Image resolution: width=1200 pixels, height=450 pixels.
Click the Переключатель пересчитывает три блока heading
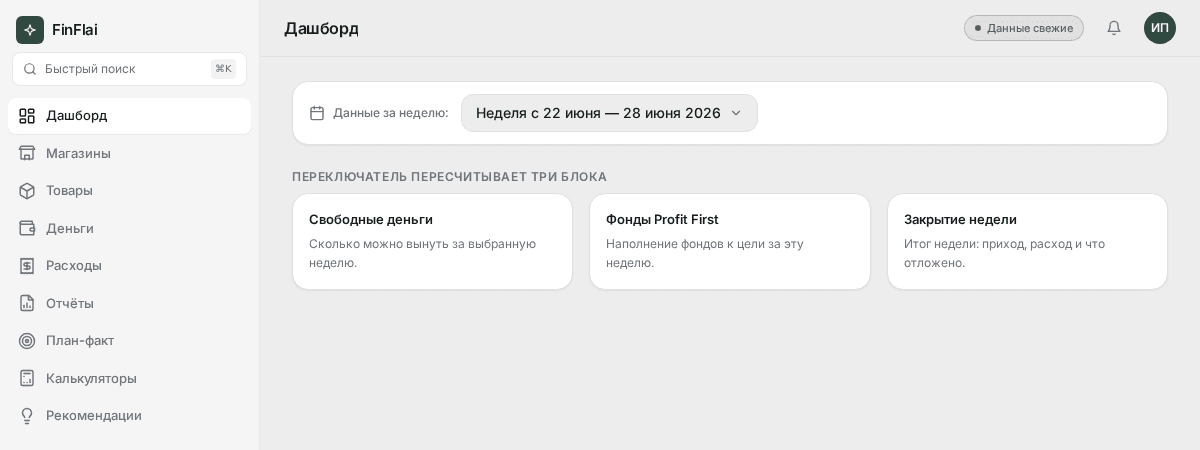coord(449,177)
